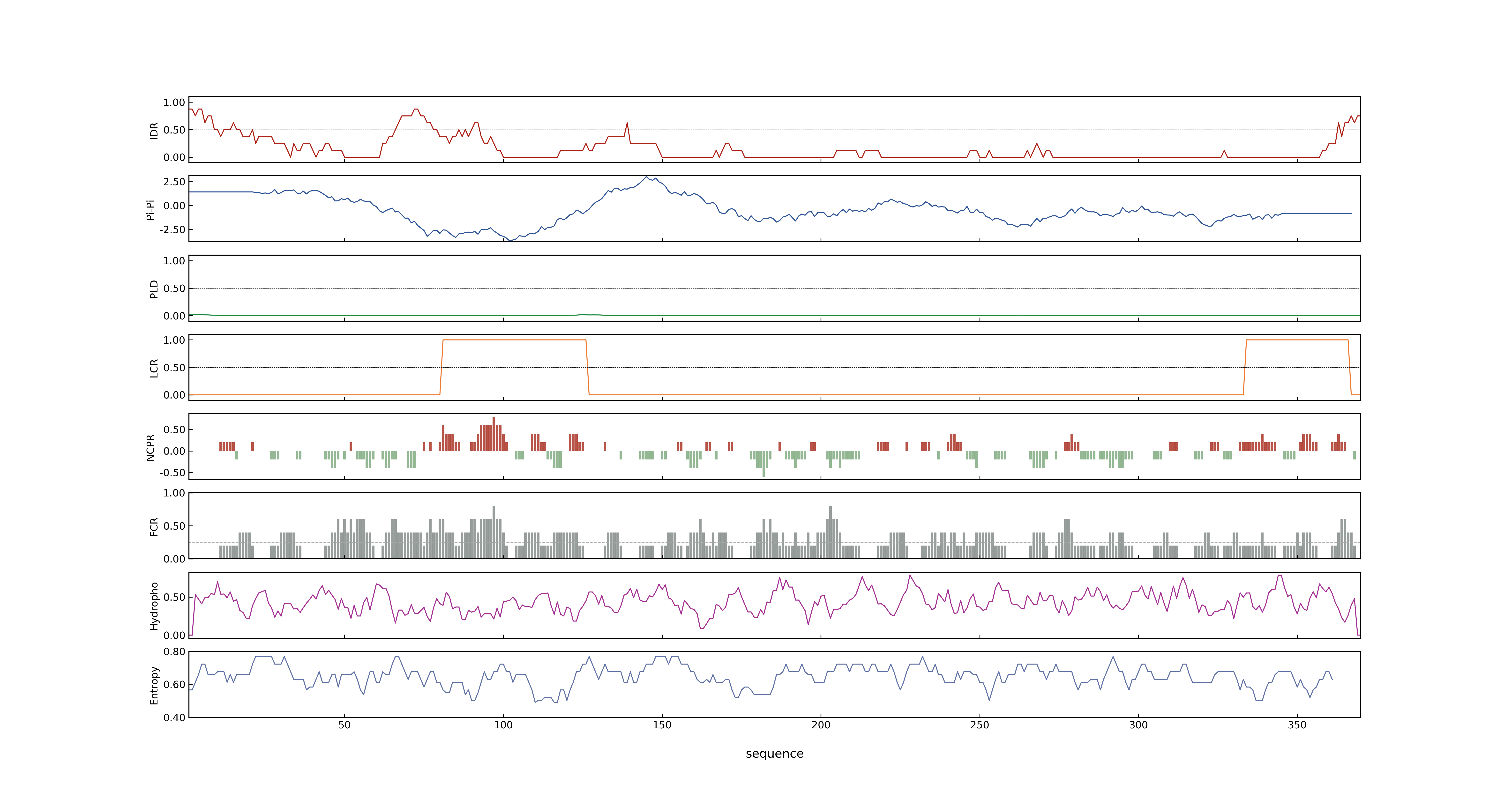Click the 2.50 tick on Pi-Pi axis
This screenshot has height=806, width=1512.
174,182
